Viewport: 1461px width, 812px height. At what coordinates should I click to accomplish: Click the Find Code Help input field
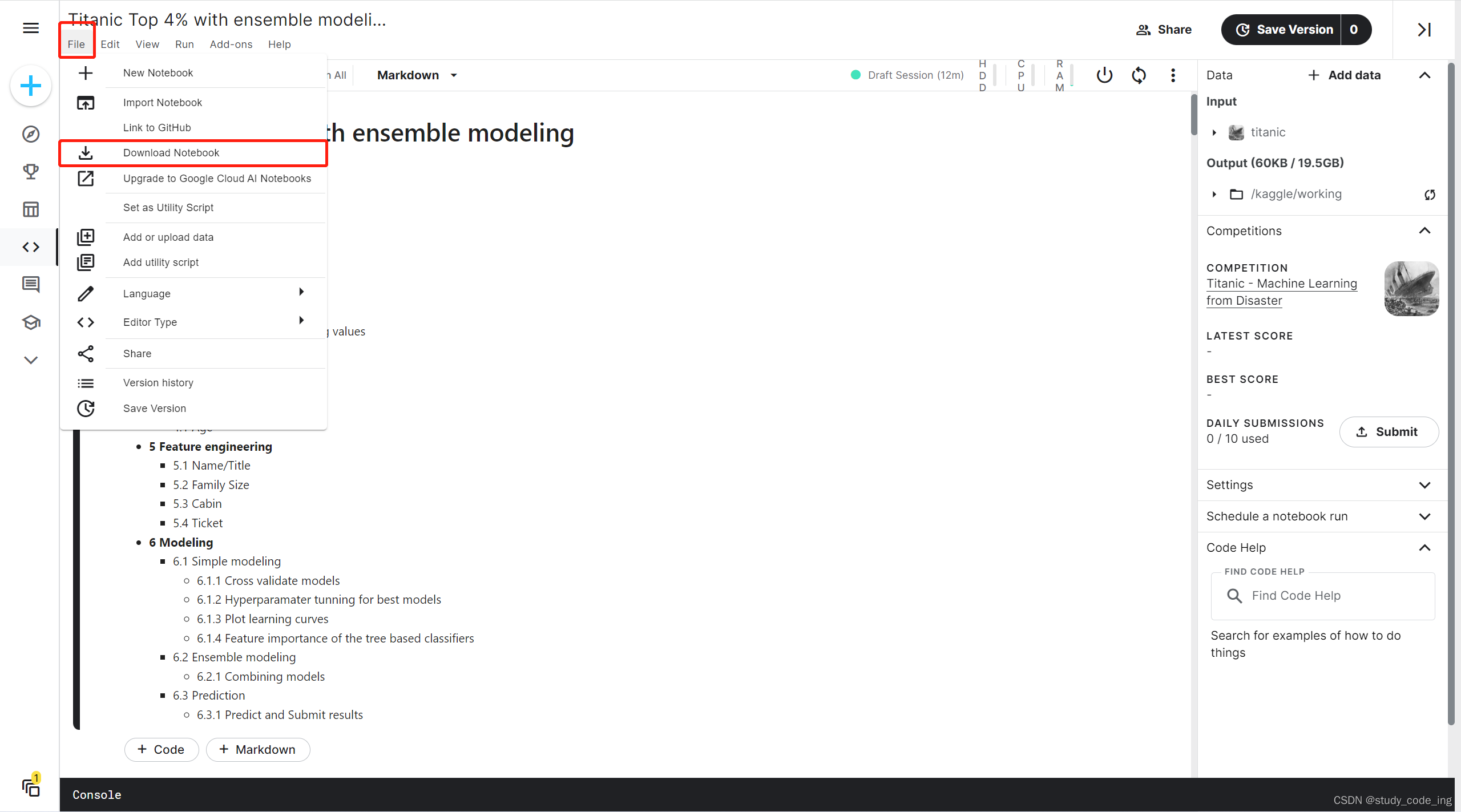1323,596
